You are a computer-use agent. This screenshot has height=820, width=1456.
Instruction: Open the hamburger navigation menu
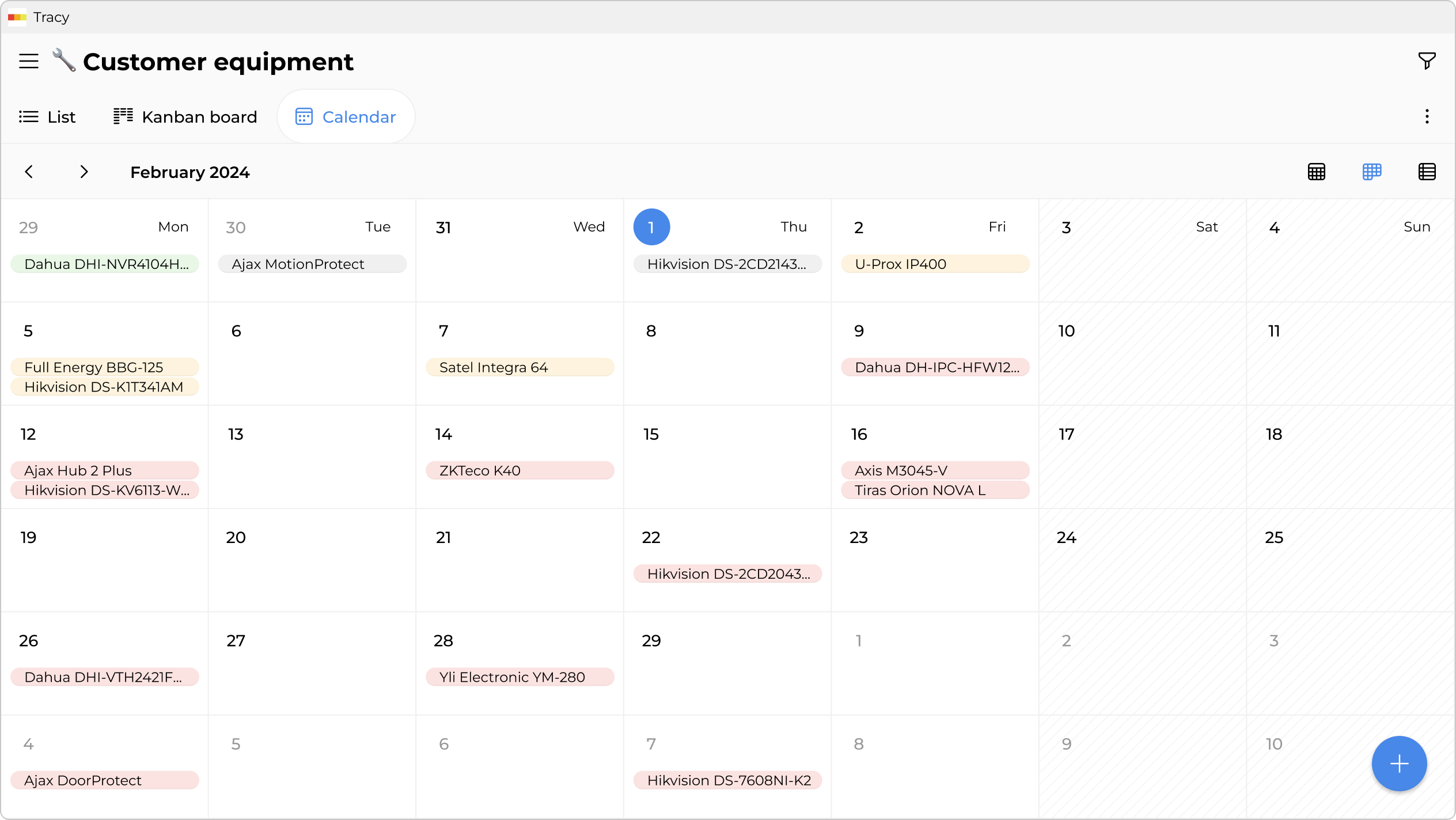point(28,60)
